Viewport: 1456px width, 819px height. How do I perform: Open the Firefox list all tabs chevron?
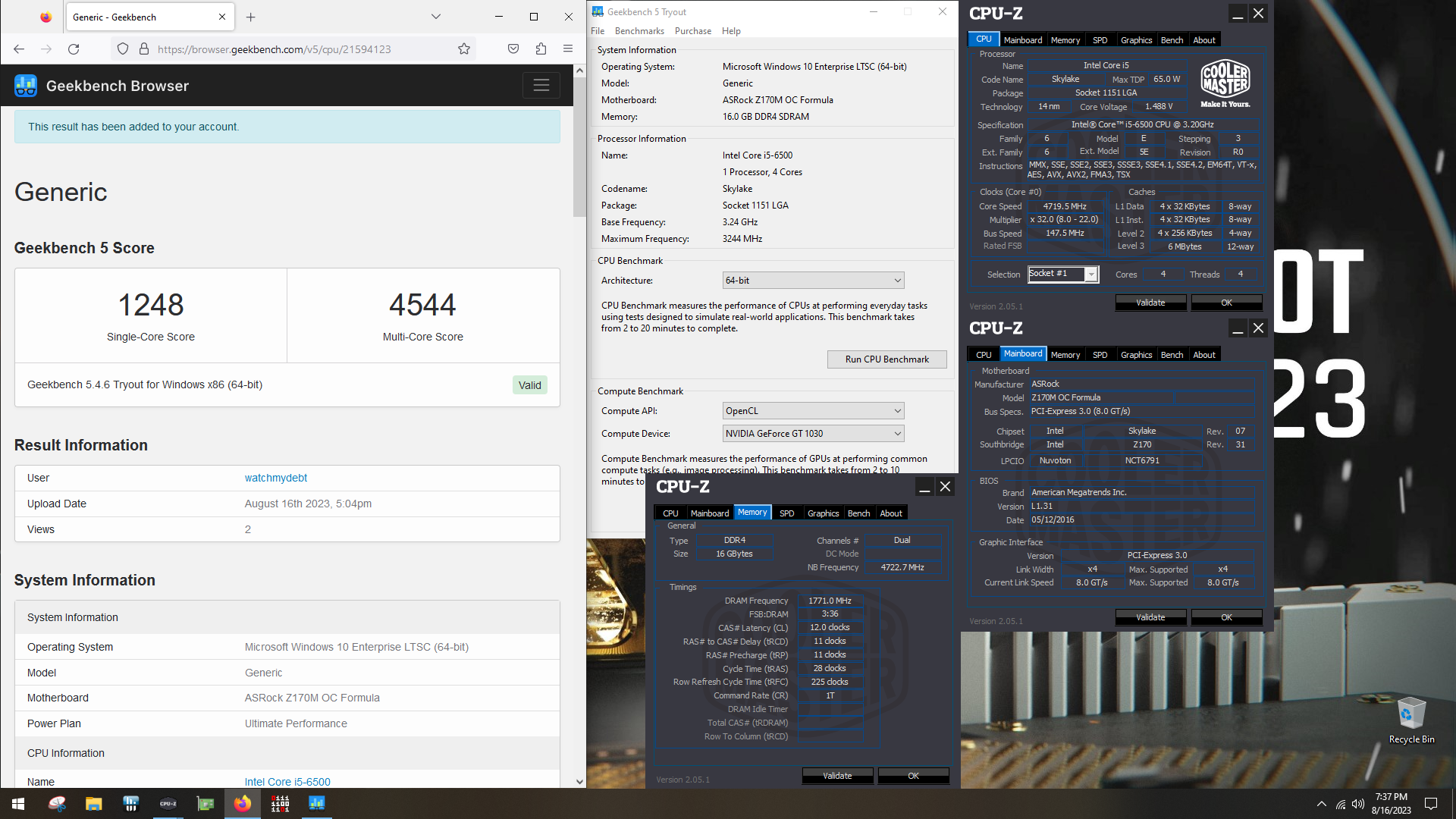coord(436,17)
